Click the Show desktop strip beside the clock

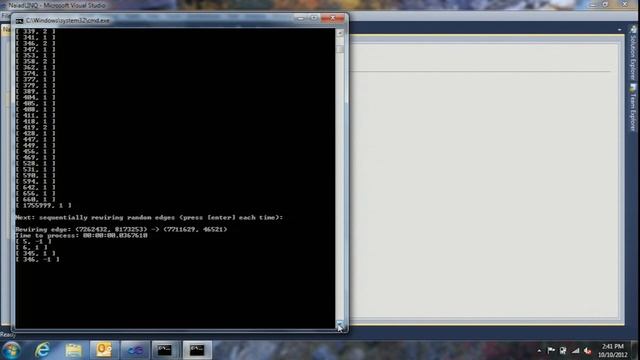[x=635, y=350]
